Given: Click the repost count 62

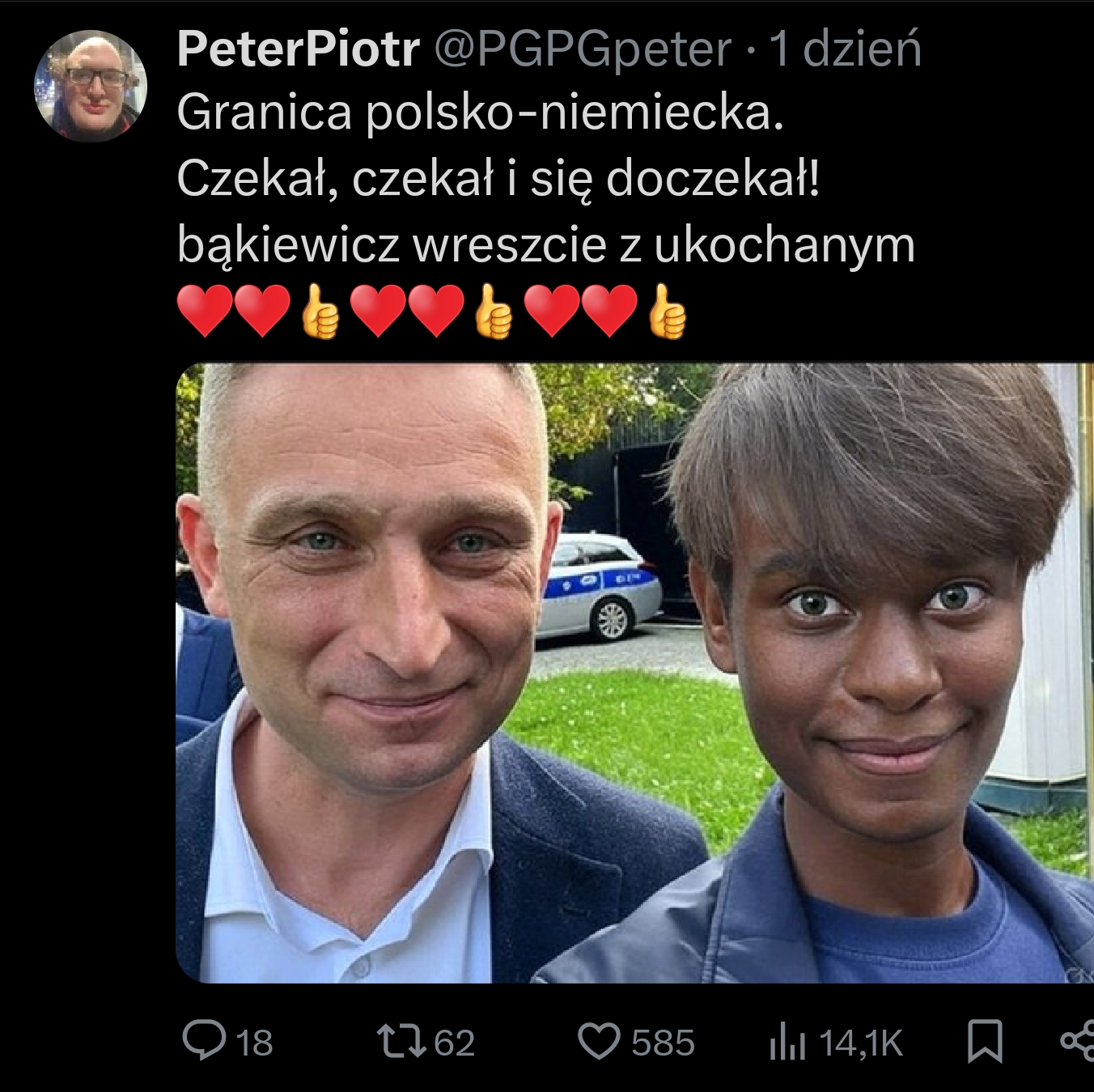Looking at the screenshot, I should pyautogui.click(x=455, y=1043).
